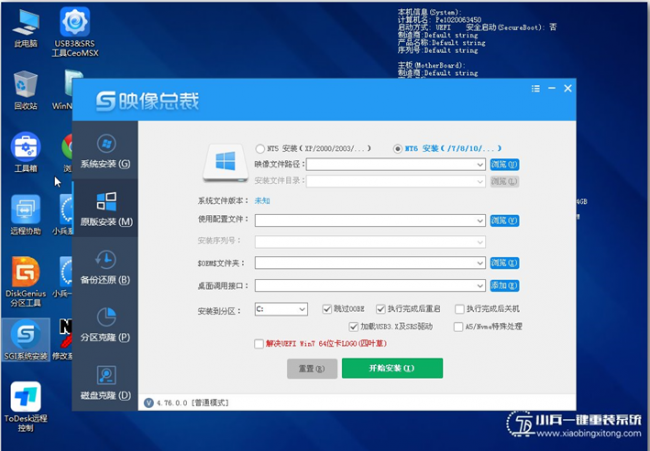This screenshot has width=650, height=451.
Task: Click 浏览 button for $OEM$文件夹
Action: pyautogui.click(x=504, y=263)
